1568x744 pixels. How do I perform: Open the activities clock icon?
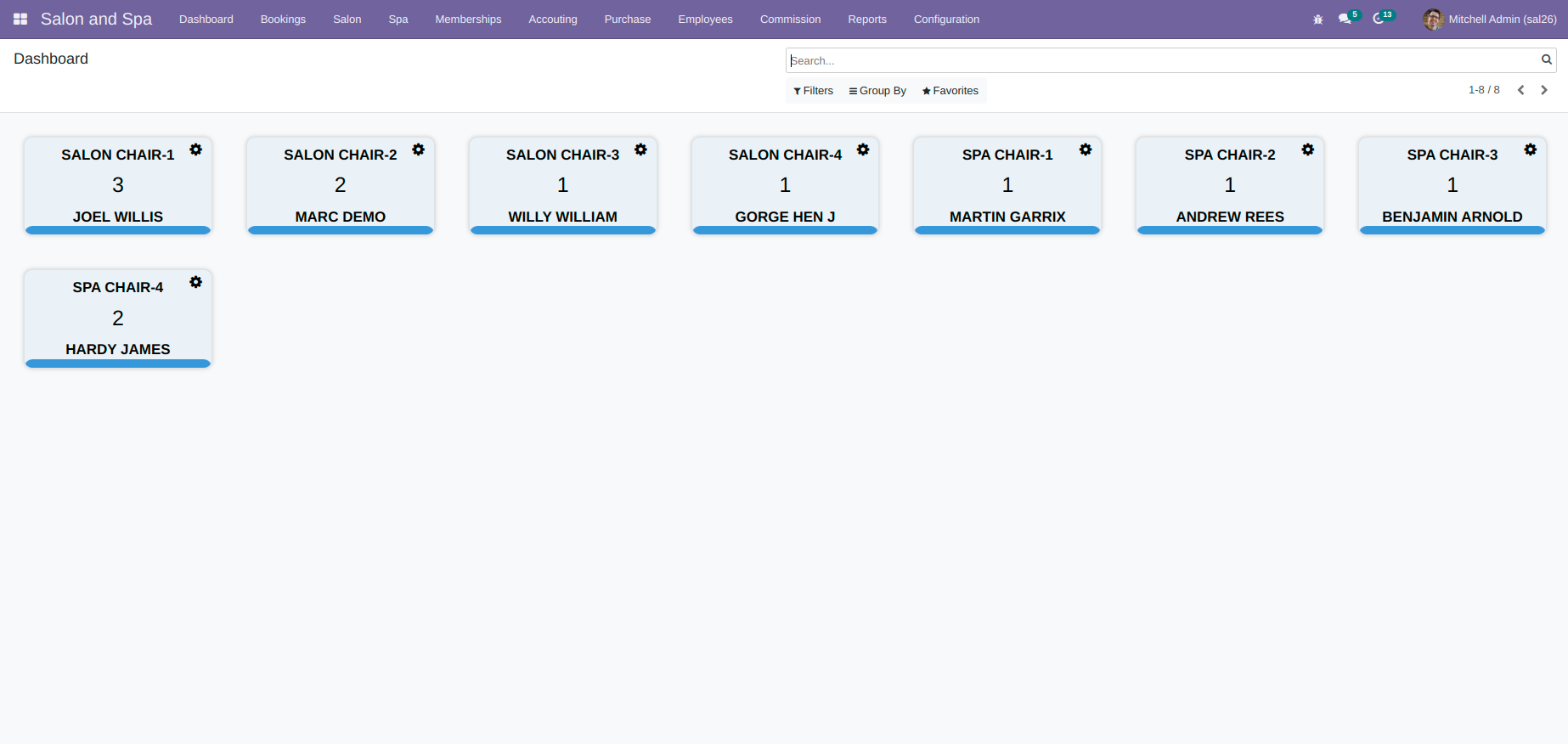[1384, 18]
